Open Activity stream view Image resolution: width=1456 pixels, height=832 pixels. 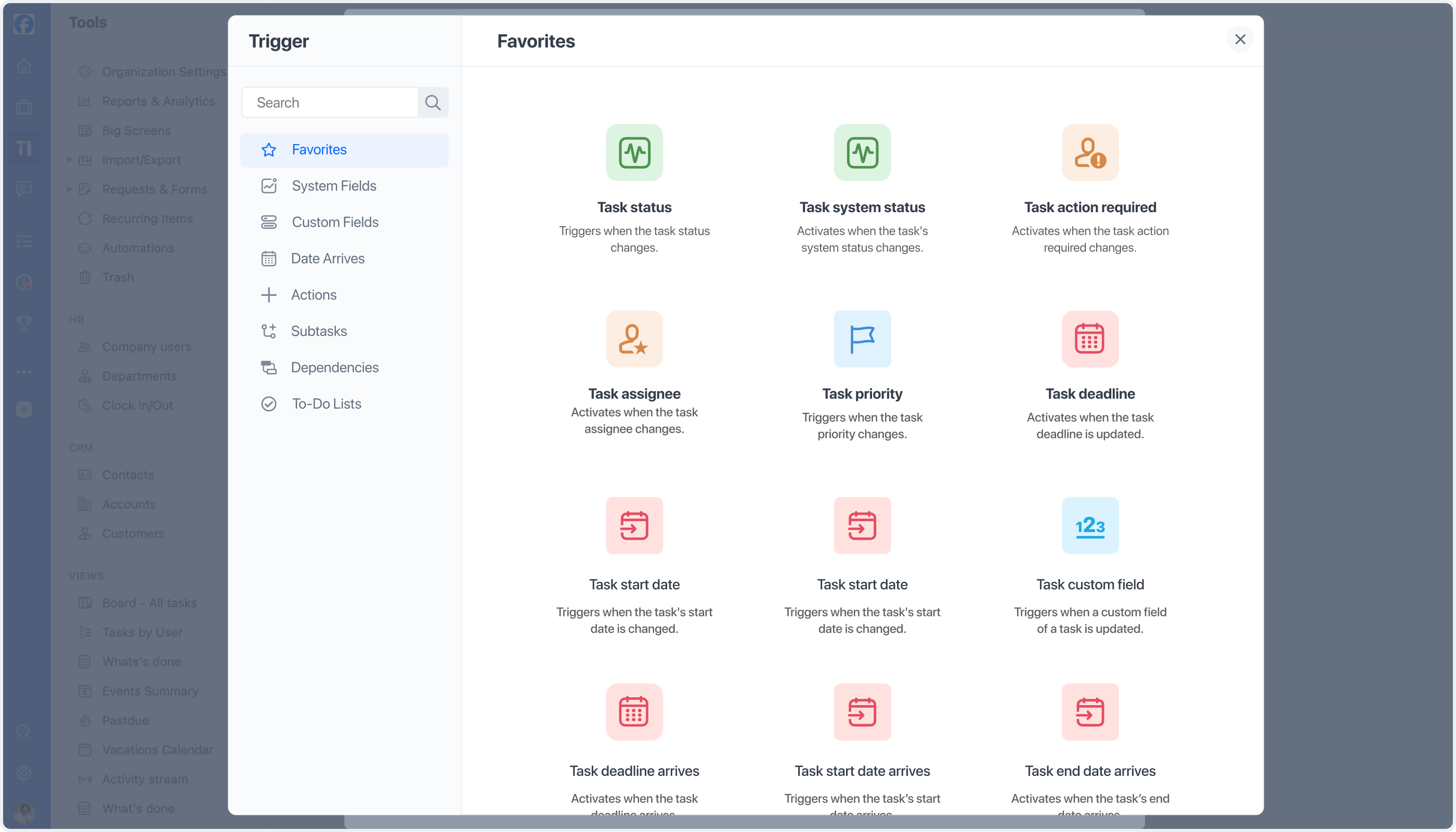(133, 779)
